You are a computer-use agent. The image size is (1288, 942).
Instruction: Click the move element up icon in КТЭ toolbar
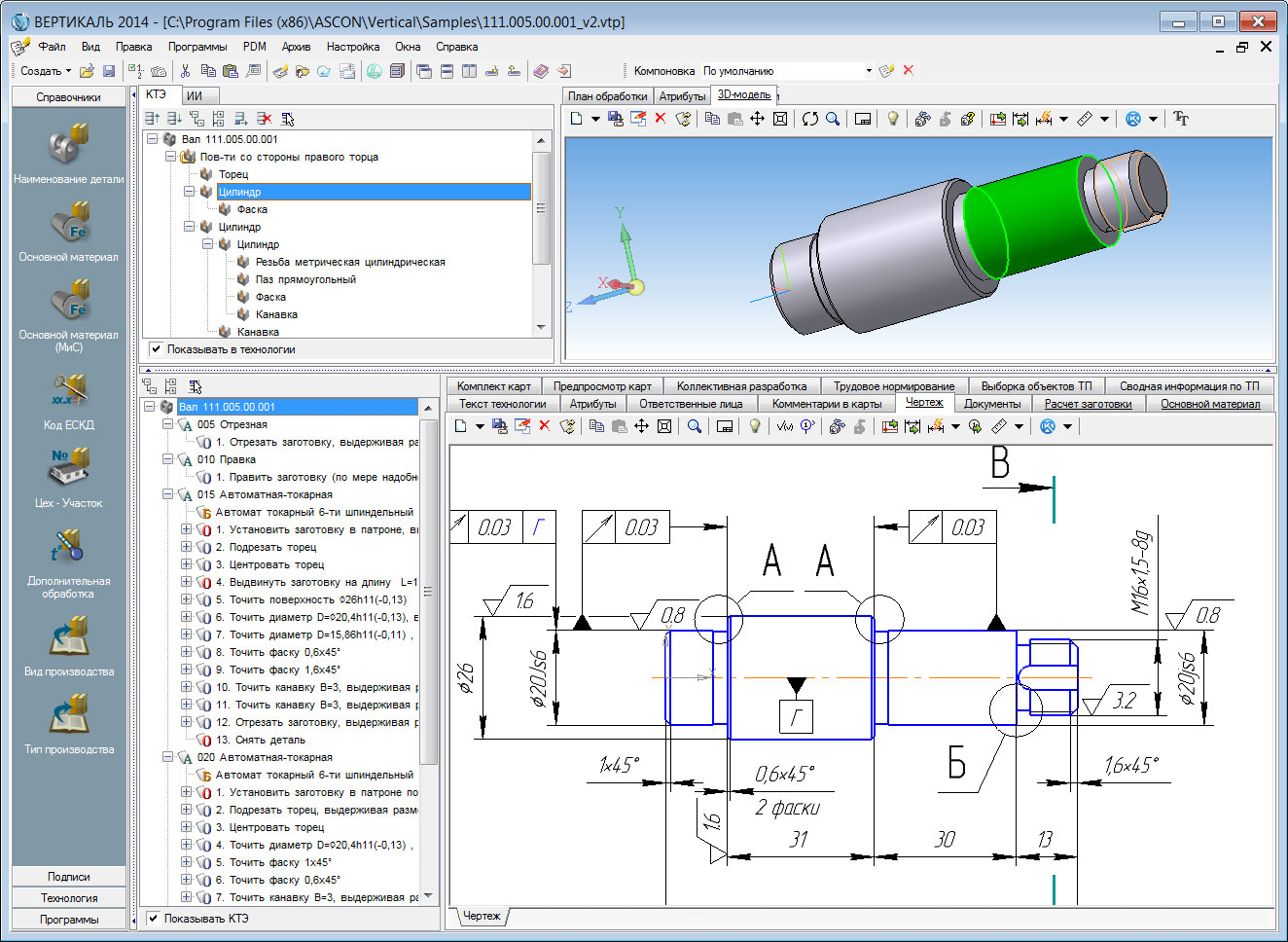tap(153, 119)
